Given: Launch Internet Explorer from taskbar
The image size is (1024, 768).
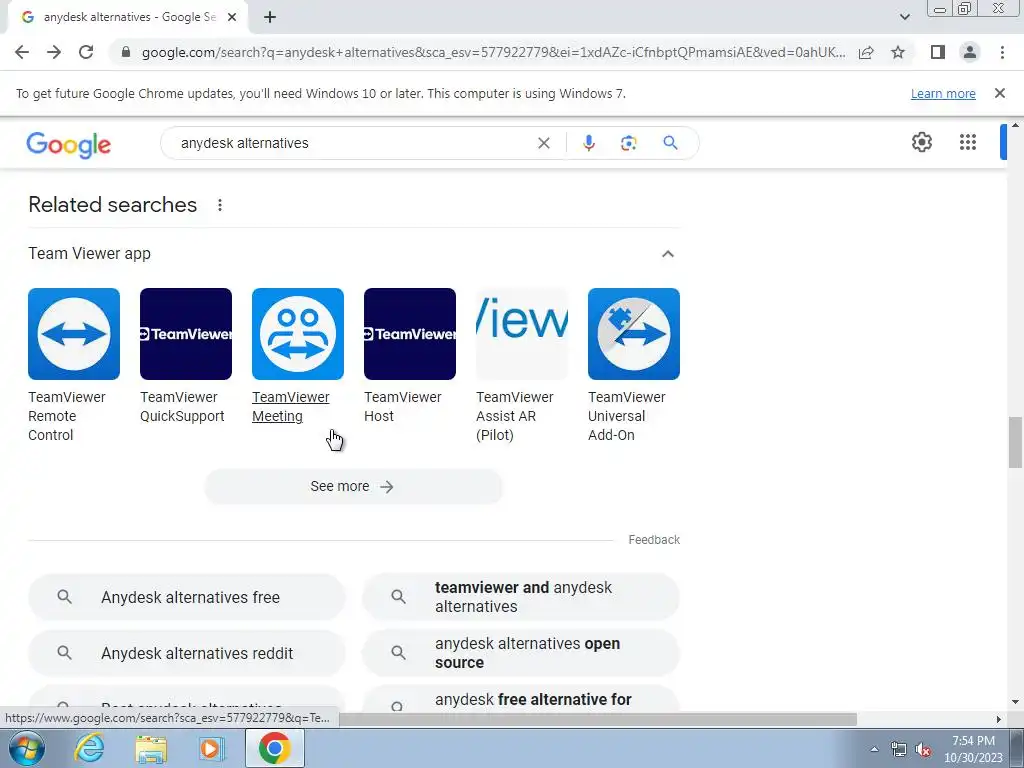Looking at the screenshot, I should (89, 748).
